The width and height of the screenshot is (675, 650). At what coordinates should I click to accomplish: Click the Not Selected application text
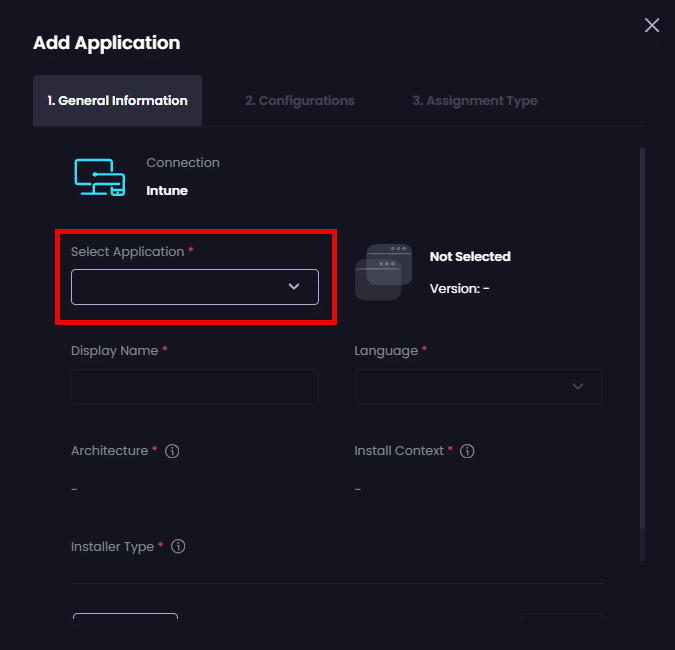(x=470, y=257)
